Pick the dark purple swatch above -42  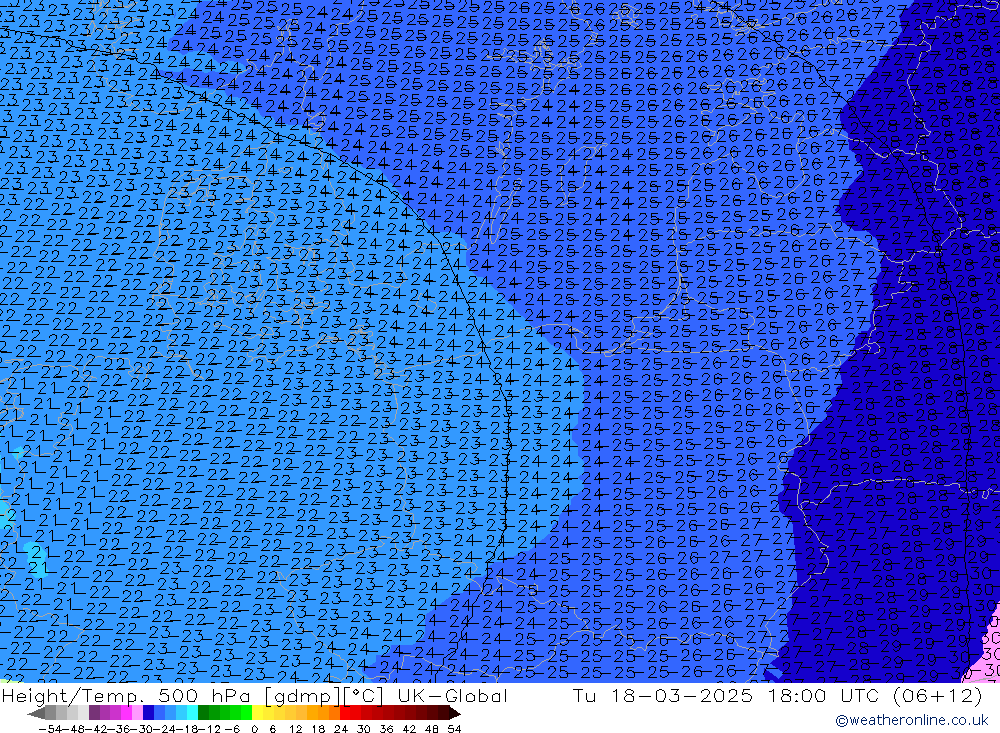click(94, 713)
